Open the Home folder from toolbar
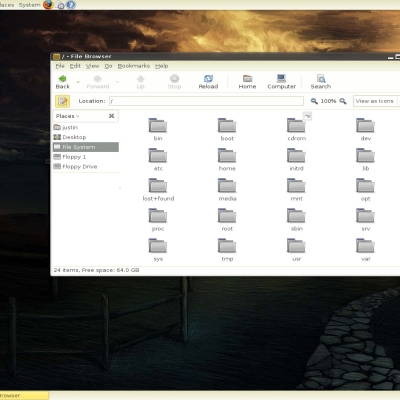Viewport: 400px width, 400px height. tap(247, 82)
